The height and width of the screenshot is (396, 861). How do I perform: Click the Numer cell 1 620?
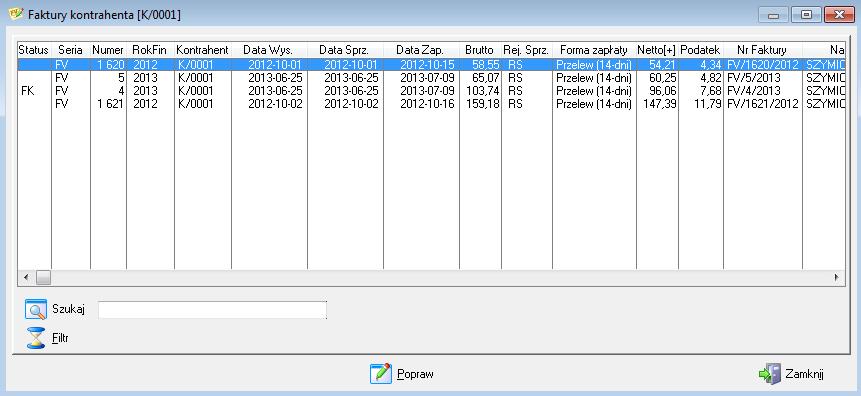[x=111, y=65]
